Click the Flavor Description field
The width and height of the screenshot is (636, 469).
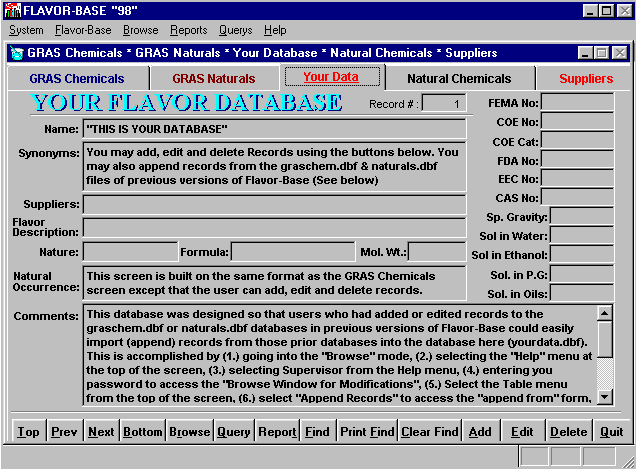coord(275,228)
